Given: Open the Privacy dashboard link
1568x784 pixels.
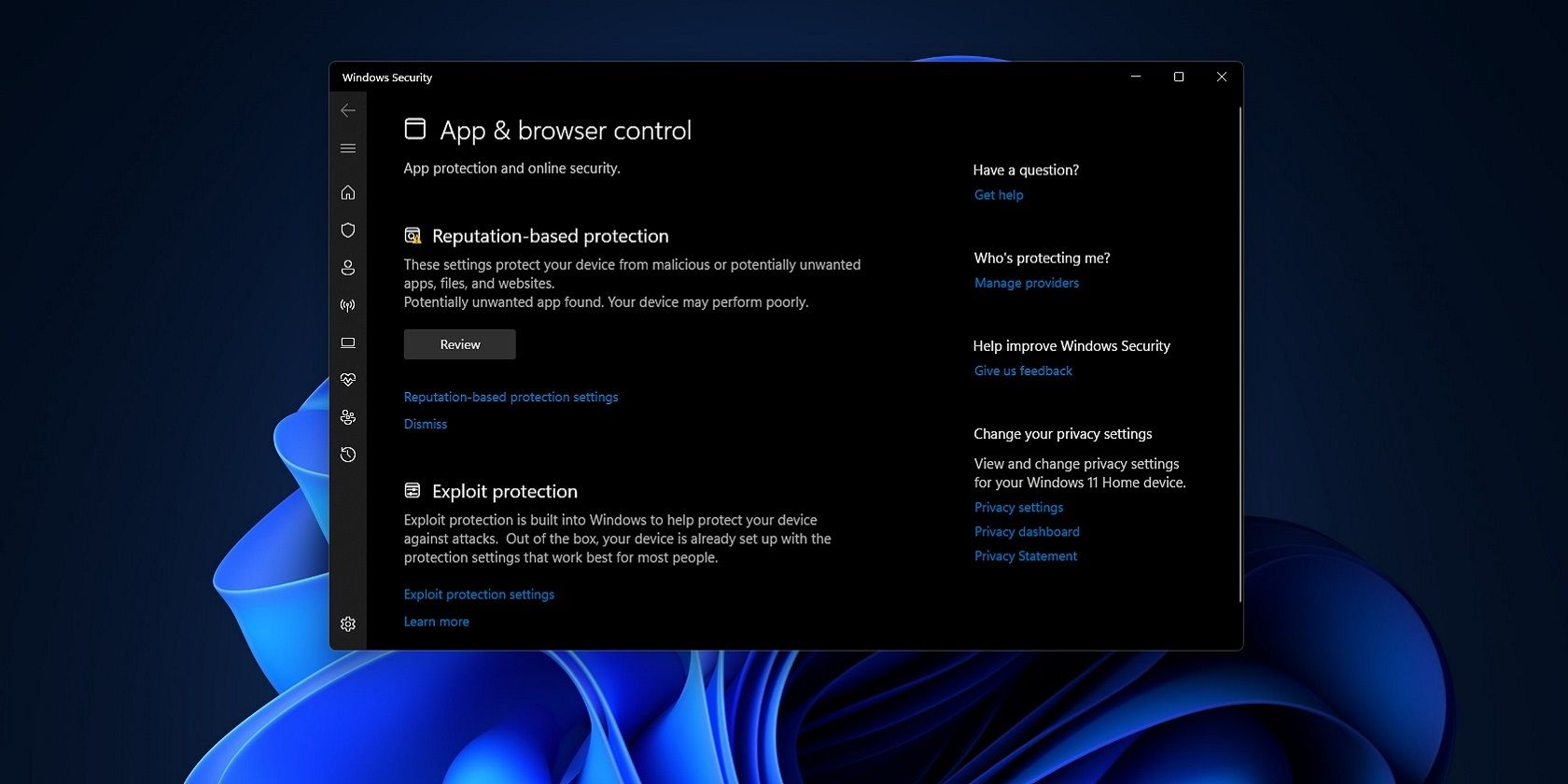Looking at the screenshot, I should (x=1027, y=532).
